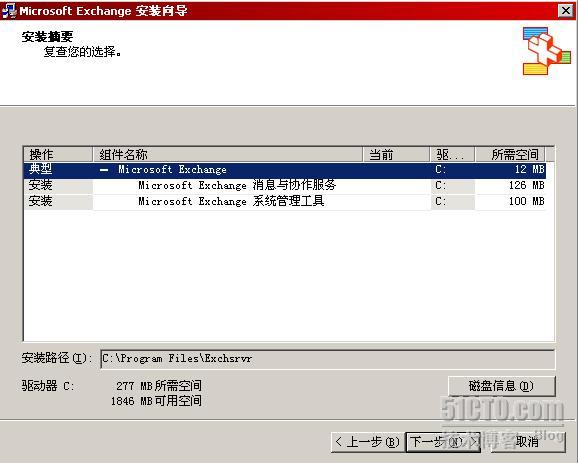Click the 安装摘要 heading
578x463 pixels.
point(47,36)
